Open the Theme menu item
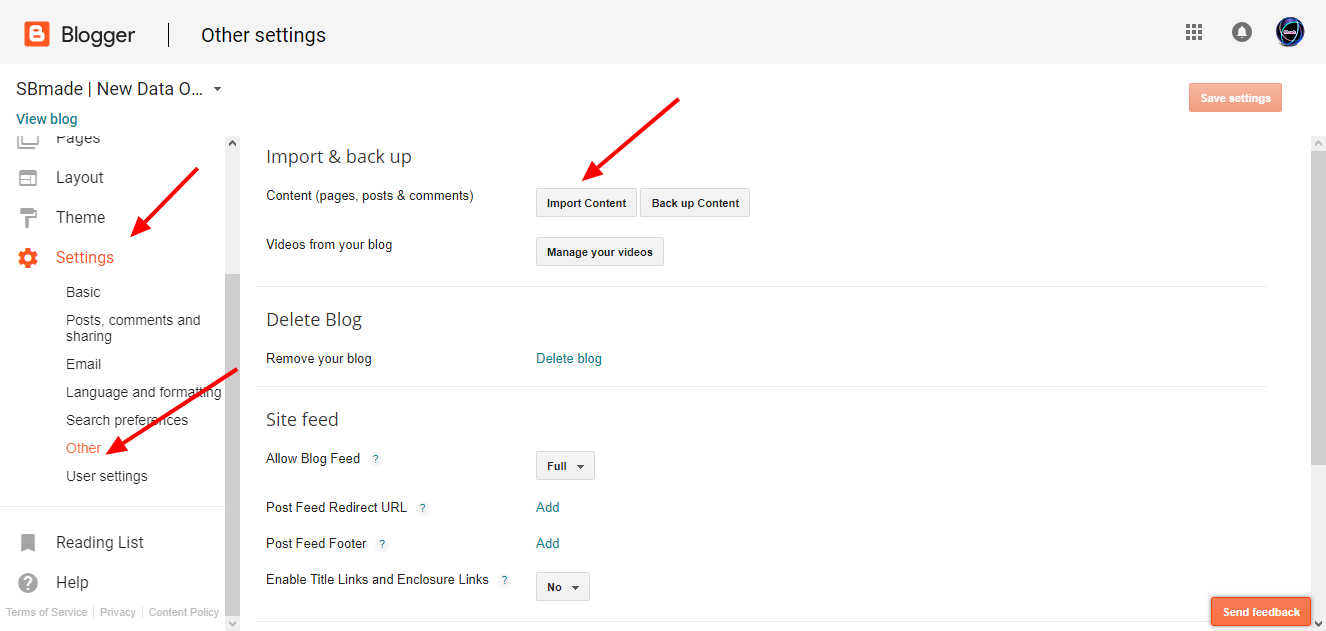 point(81,218)
